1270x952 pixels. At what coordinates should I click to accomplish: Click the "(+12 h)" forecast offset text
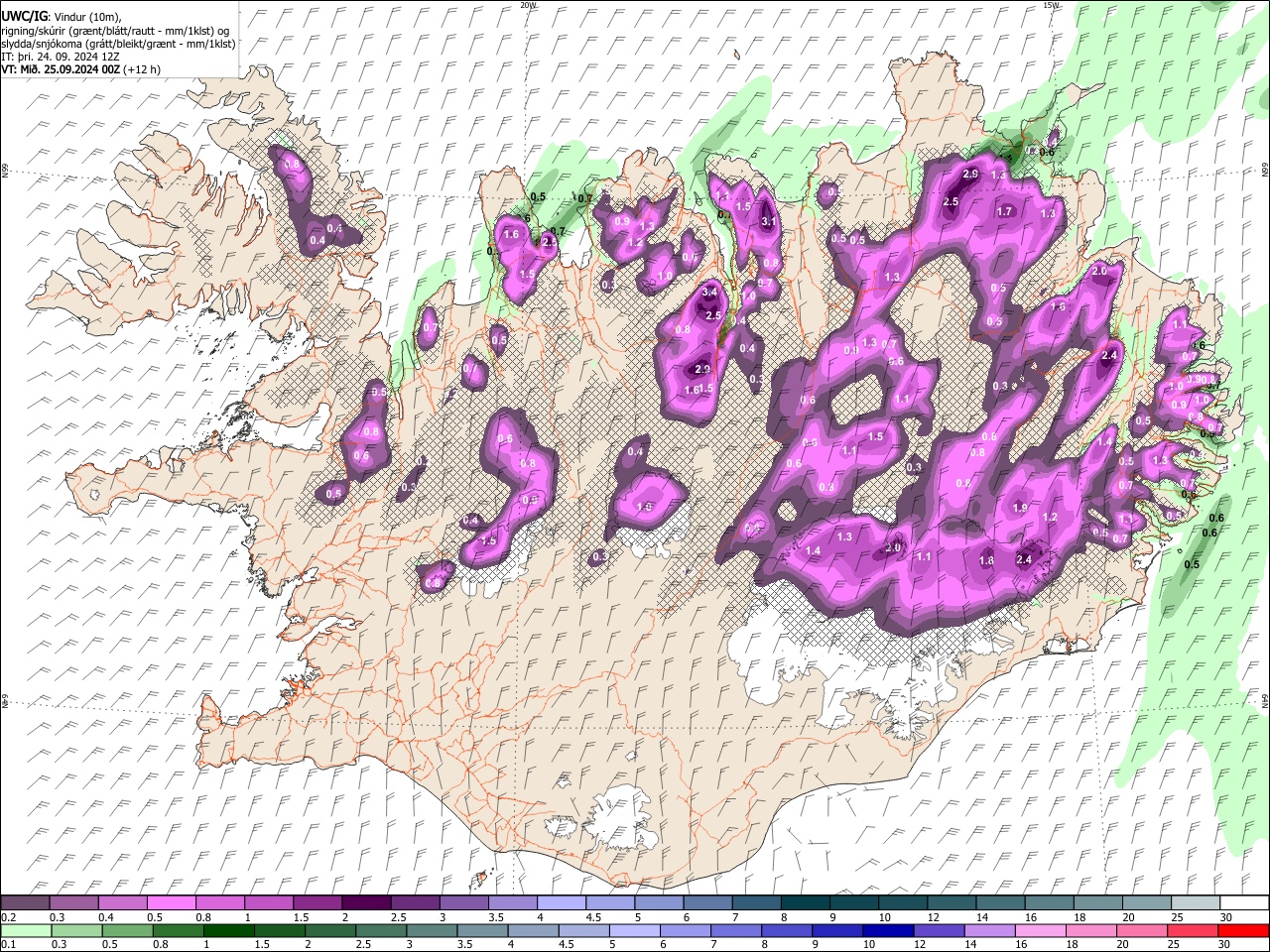(142, 69)
